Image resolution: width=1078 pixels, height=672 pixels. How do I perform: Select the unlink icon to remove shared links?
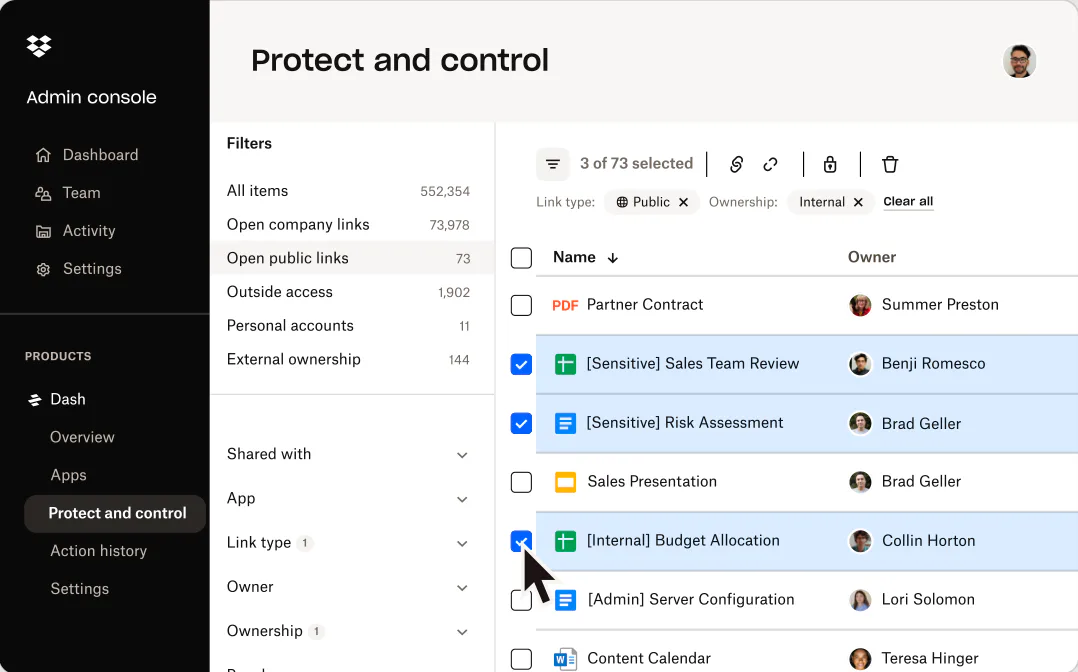click(x=769, y=164)
